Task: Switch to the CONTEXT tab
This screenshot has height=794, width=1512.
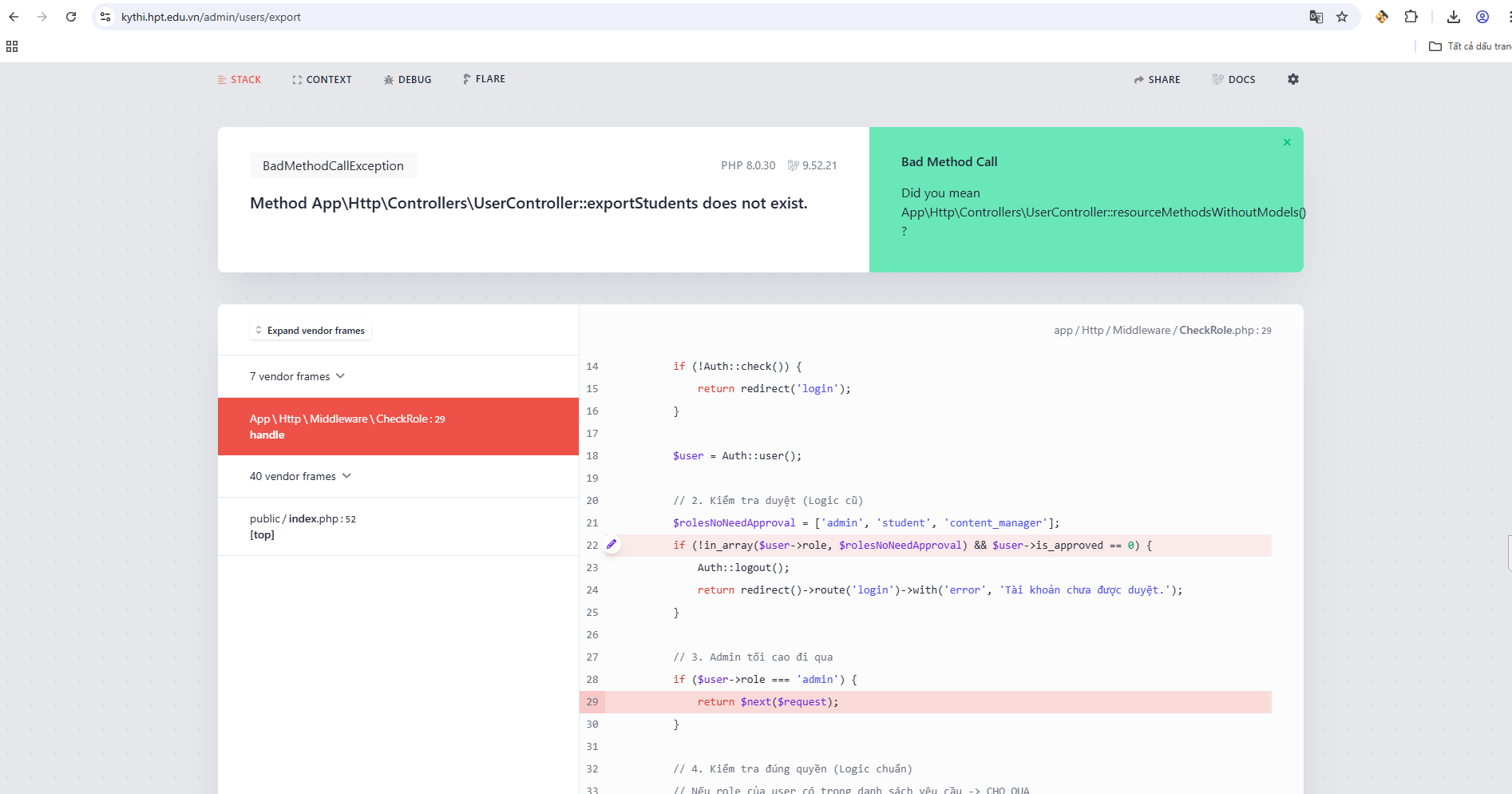Action: pyautogui.click(x=322, y=80)
